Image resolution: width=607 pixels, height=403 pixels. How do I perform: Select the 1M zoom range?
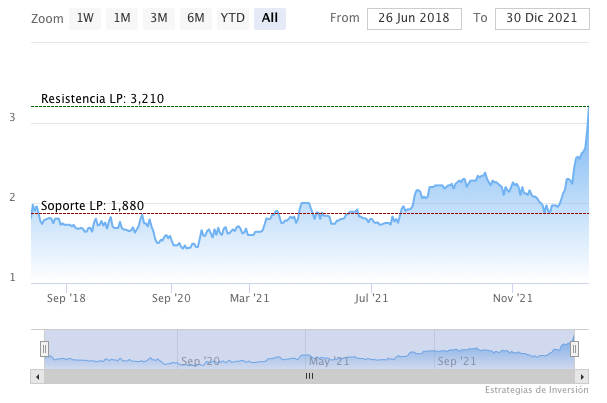[x=121, y=18]
